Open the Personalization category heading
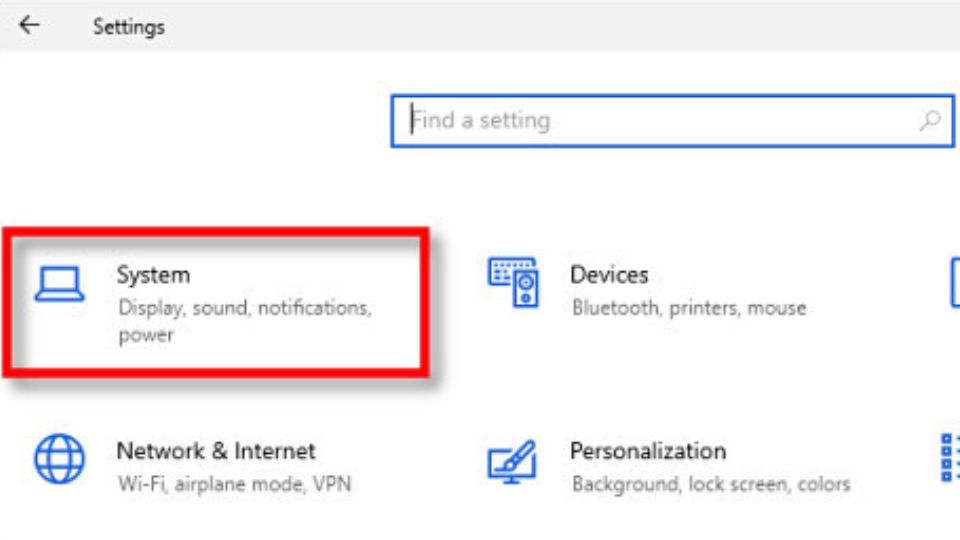 tap(648, 451)
